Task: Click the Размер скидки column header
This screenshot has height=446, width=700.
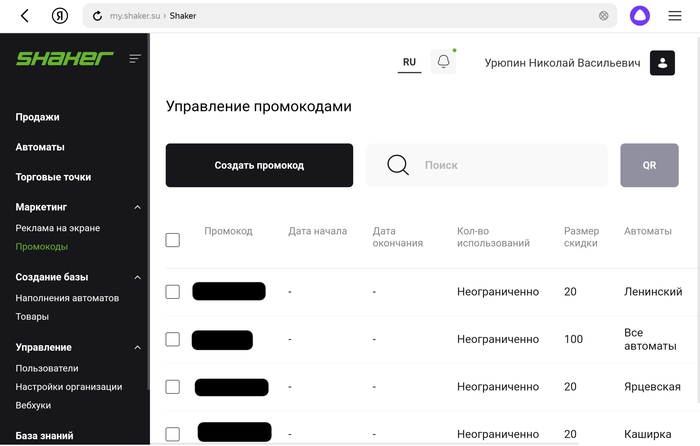Action: click(581, 237)
